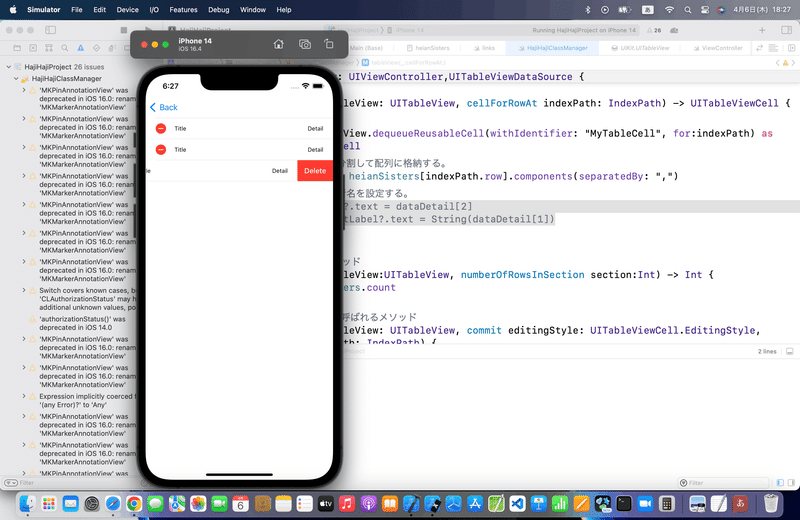Open Spotlight search in menu bar
The width and height of the screenshot is (800, 520).
coord(687,10)
